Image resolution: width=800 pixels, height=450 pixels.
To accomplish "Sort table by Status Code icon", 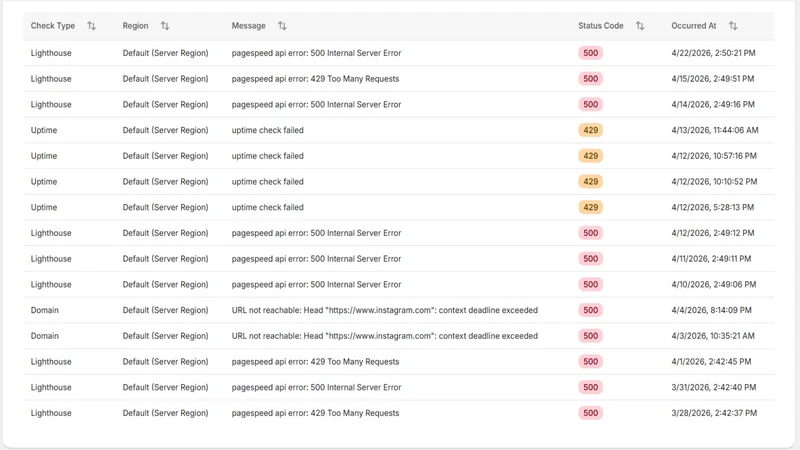I will coord(640,26).
